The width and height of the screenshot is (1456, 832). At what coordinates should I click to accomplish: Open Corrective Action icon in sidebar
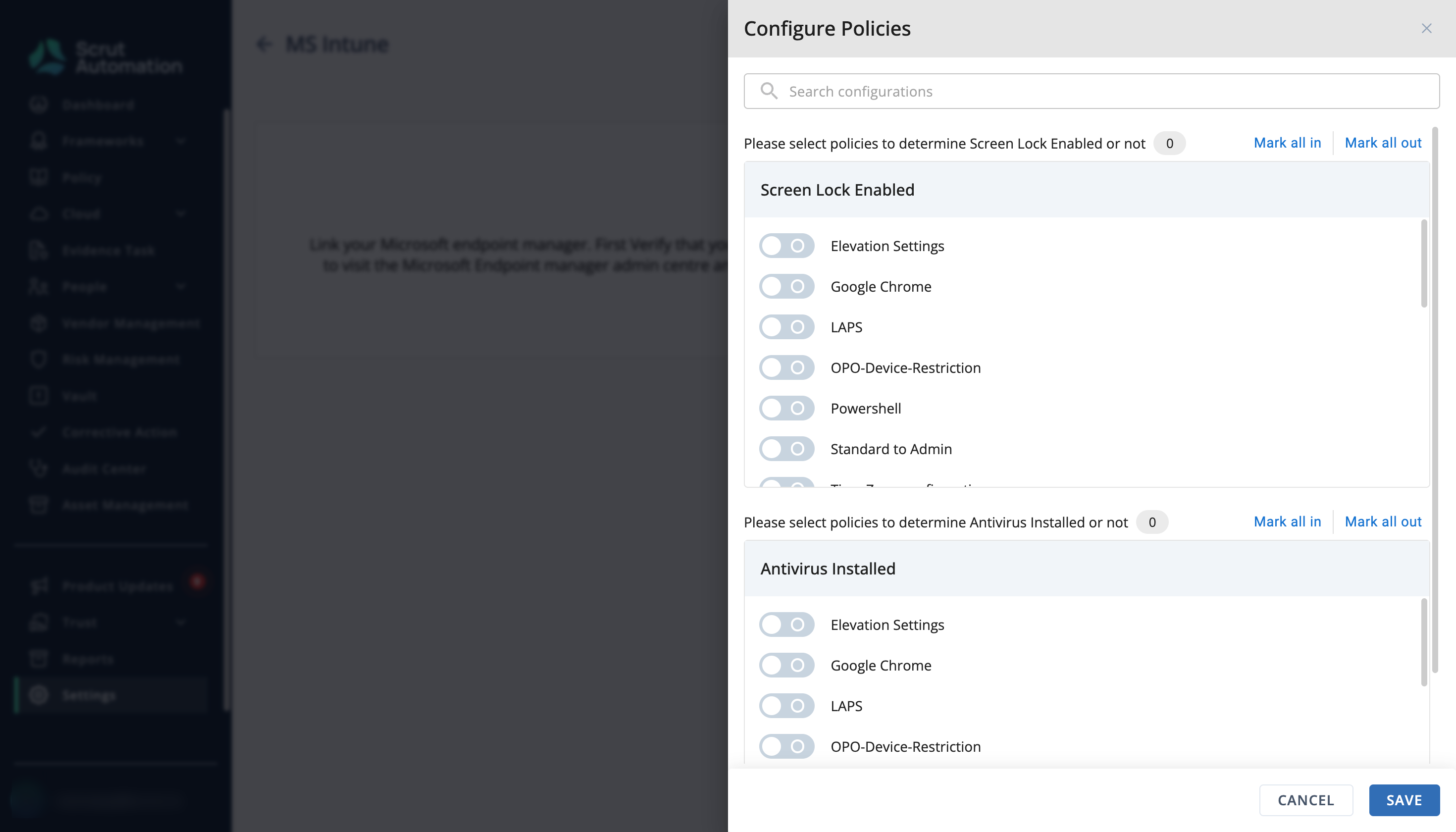39,432
